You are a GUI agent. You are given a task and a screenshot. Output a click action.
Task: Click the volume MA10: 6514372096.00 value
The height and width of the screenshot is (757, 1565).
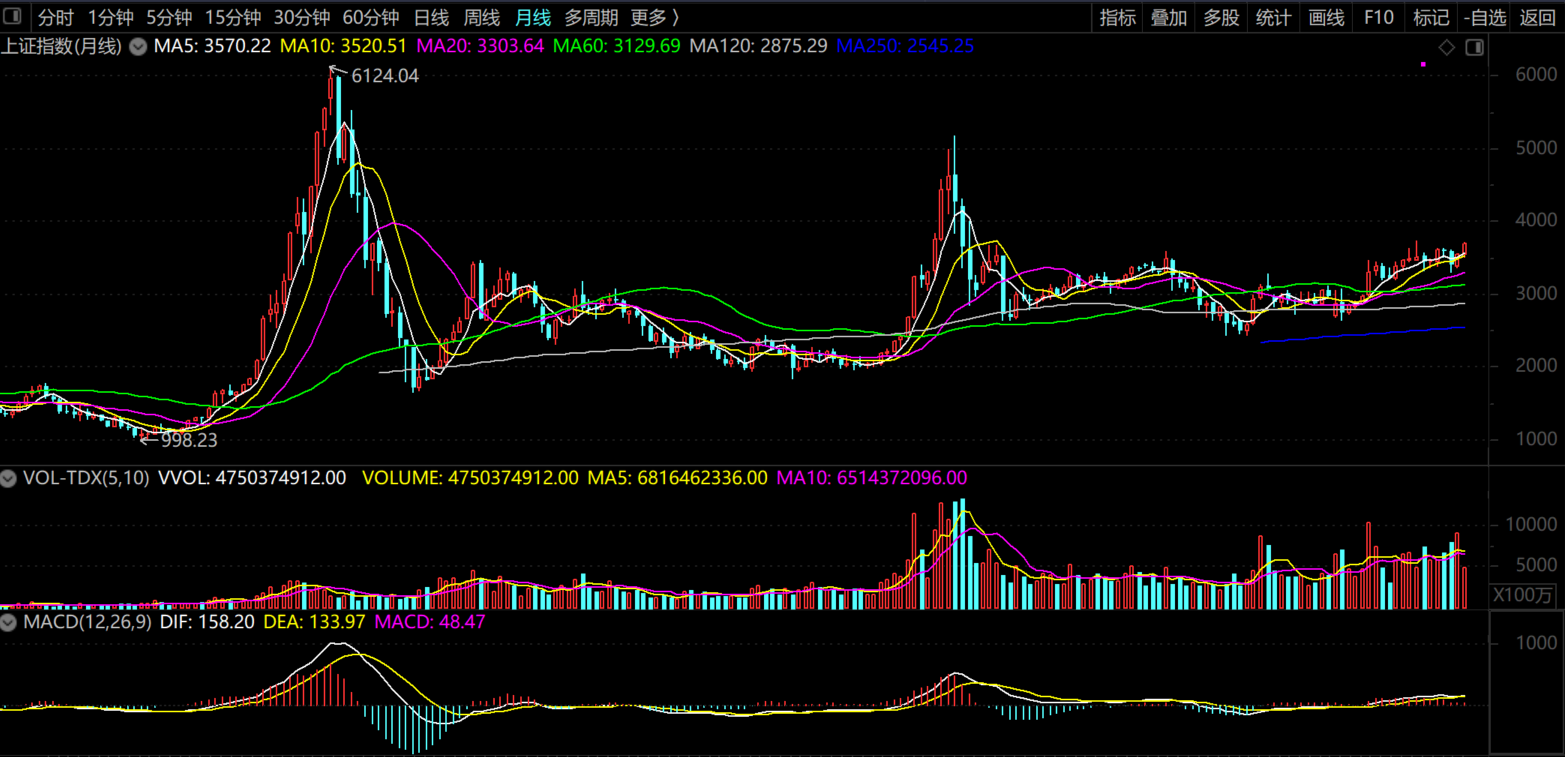(872, 478)
